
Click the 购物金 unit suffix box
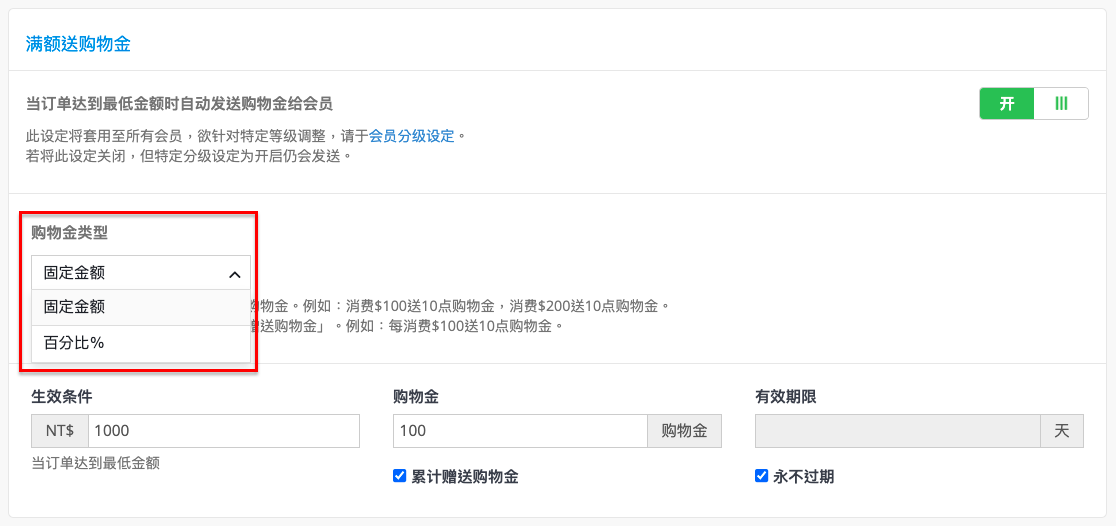[685, 431]
